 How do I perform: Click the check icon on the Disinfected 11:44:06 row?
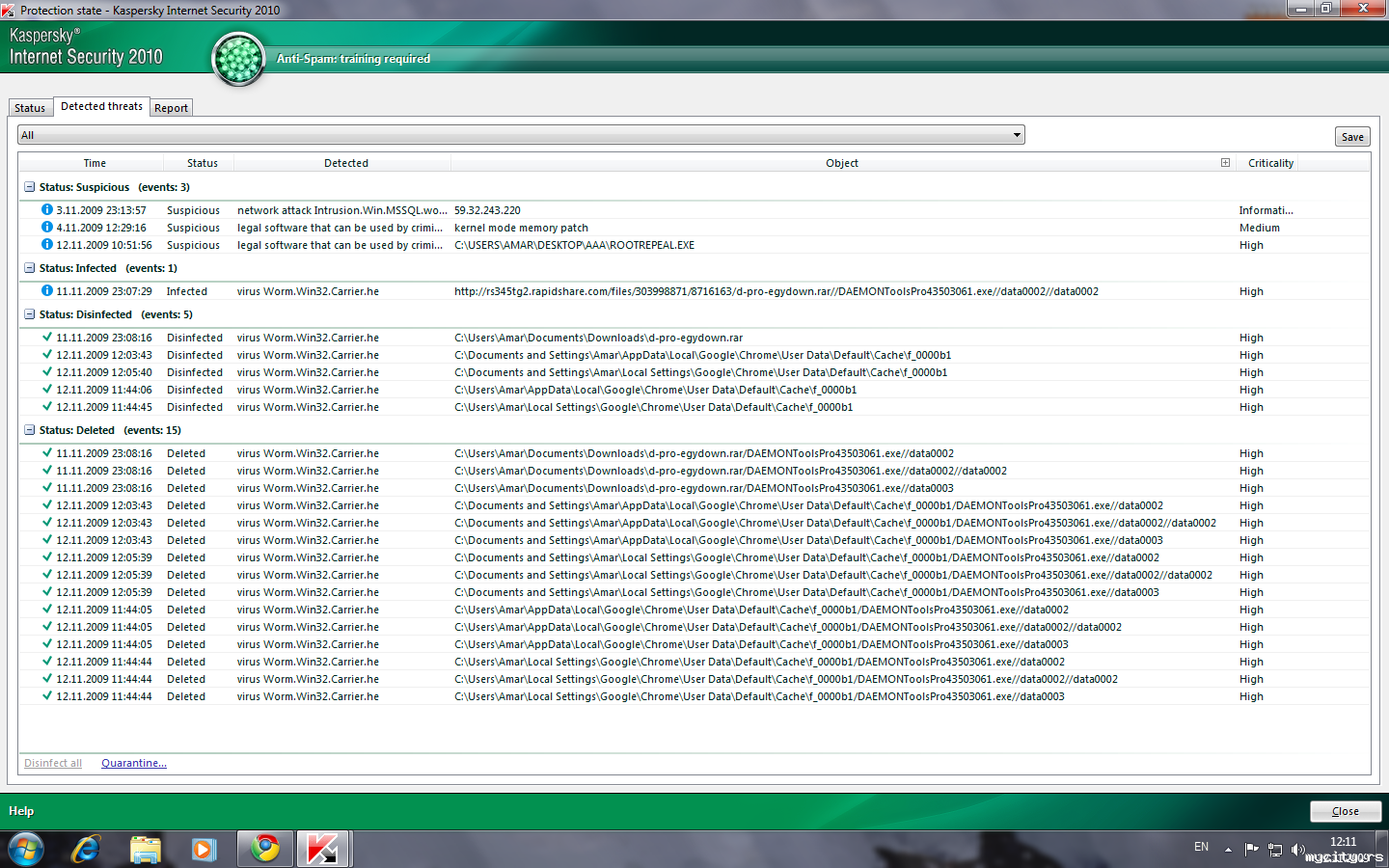coord(47,389)
